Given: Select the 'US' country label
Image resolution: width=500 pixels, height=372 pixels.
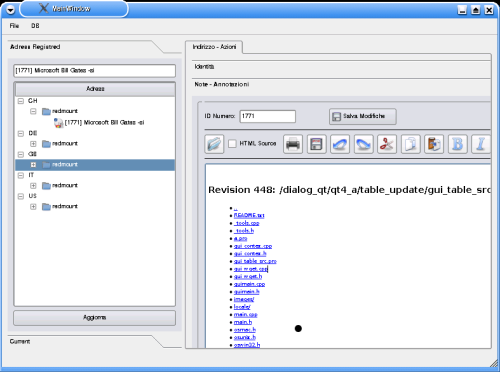Looking at the screenshot, I should (x=32, y=196).
